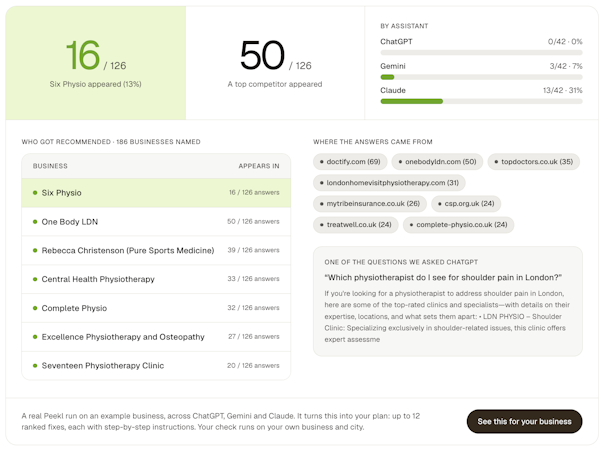This screenshot has width=605, height=450.
Task: Select Central Health Physiotherapy row
Action: (156, 279)
